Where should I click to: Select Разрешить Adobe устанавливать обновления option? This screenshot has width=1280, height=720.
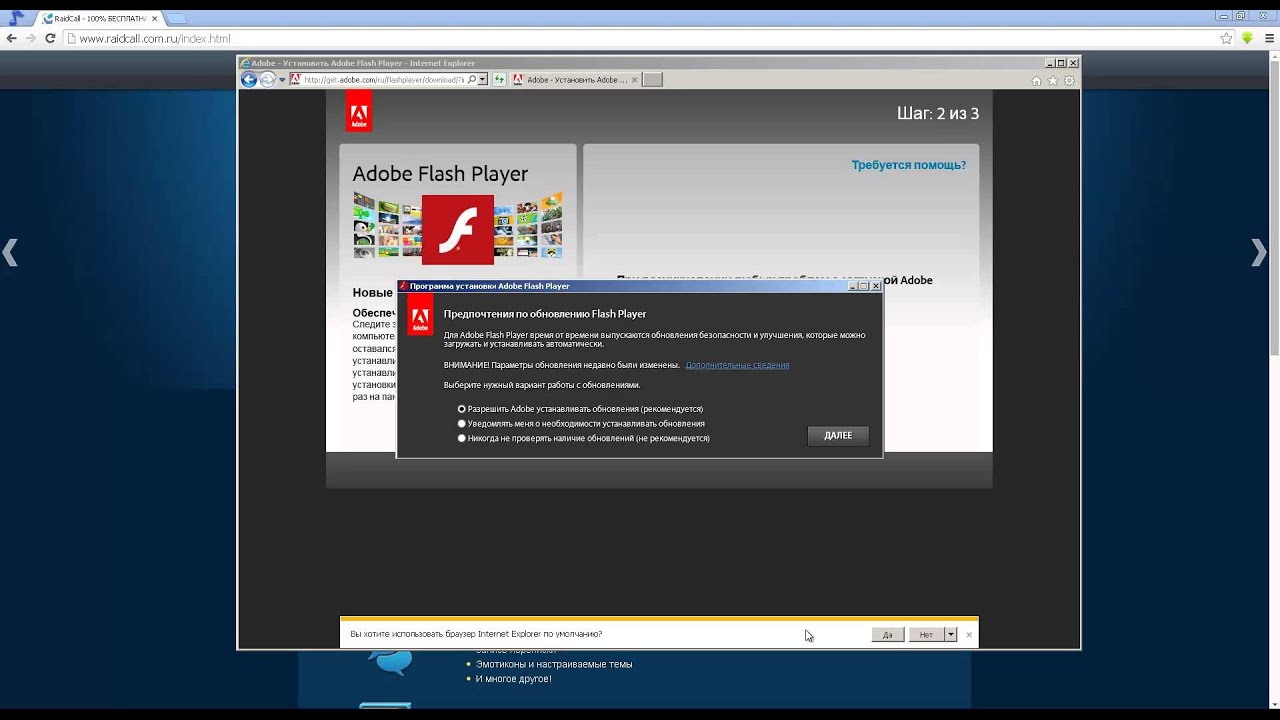coord(580,409)
